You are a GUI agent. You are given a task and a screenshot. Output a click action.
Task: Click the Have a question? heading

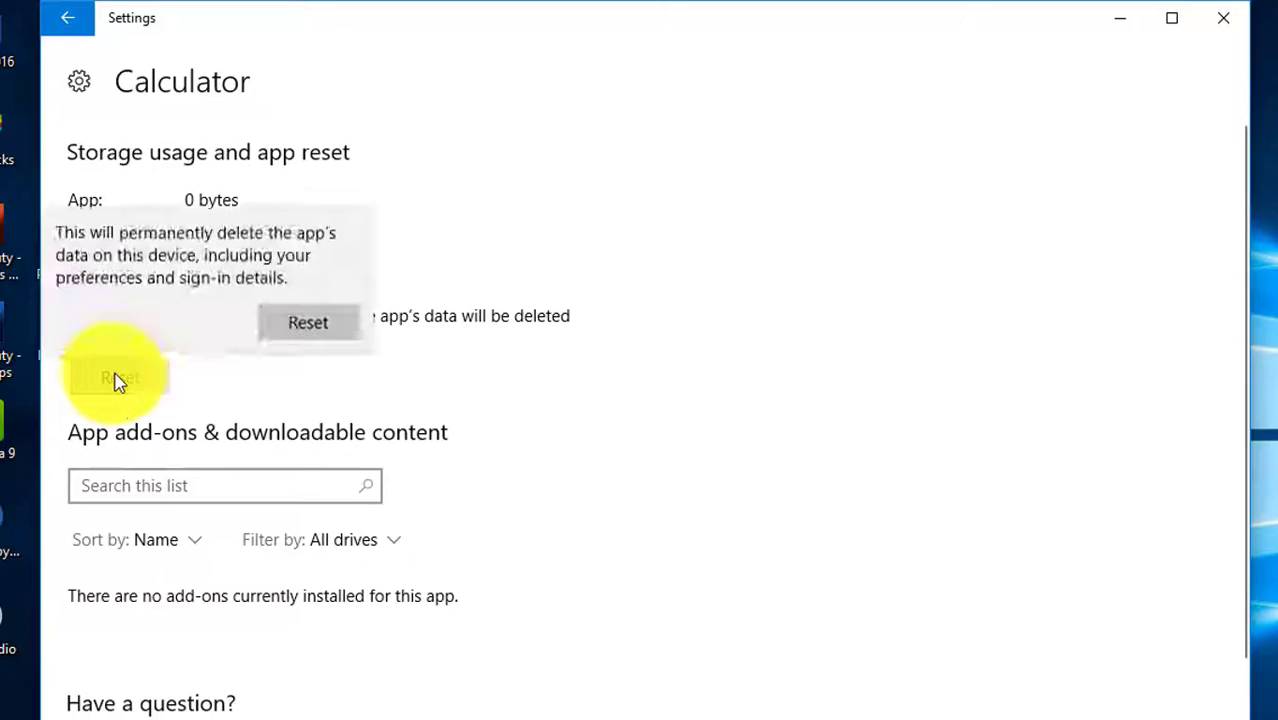click(x=151, y=704)
